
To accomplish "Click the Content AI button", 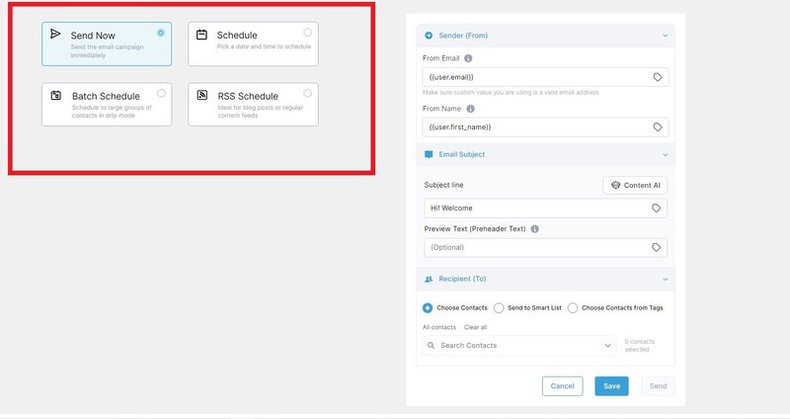I will (x=635, y=185).
